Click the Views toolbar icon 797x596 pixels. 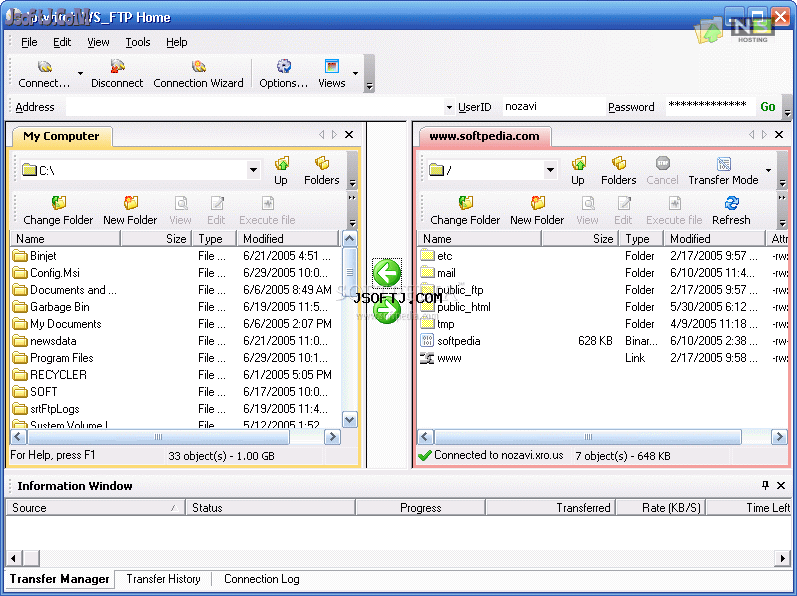tap(331, 67)
